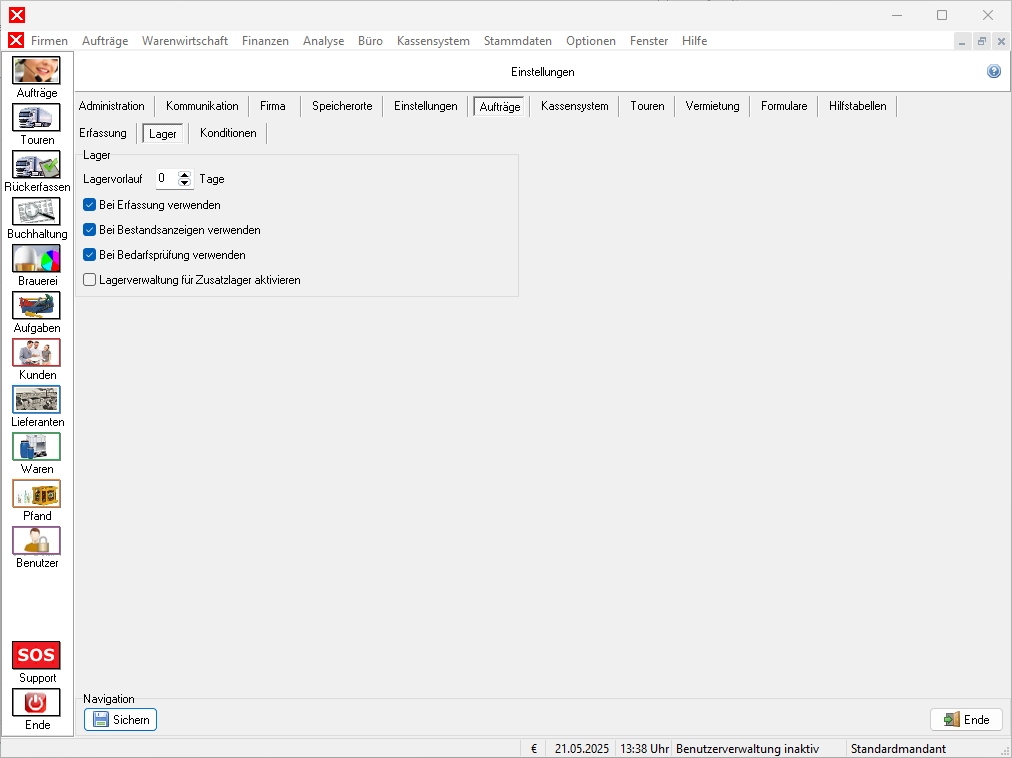Click into the Lagervorlauf value field

tap(165, 179)
